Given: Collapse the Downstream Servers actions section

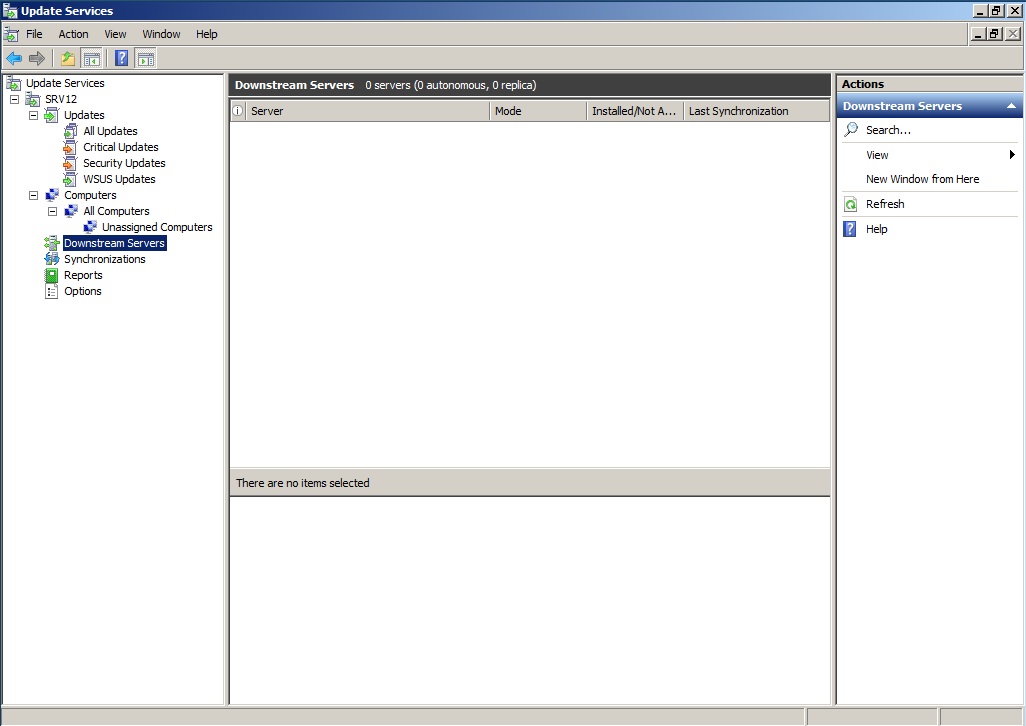Looking at the screenshot, I should [x=1012, y=106].
